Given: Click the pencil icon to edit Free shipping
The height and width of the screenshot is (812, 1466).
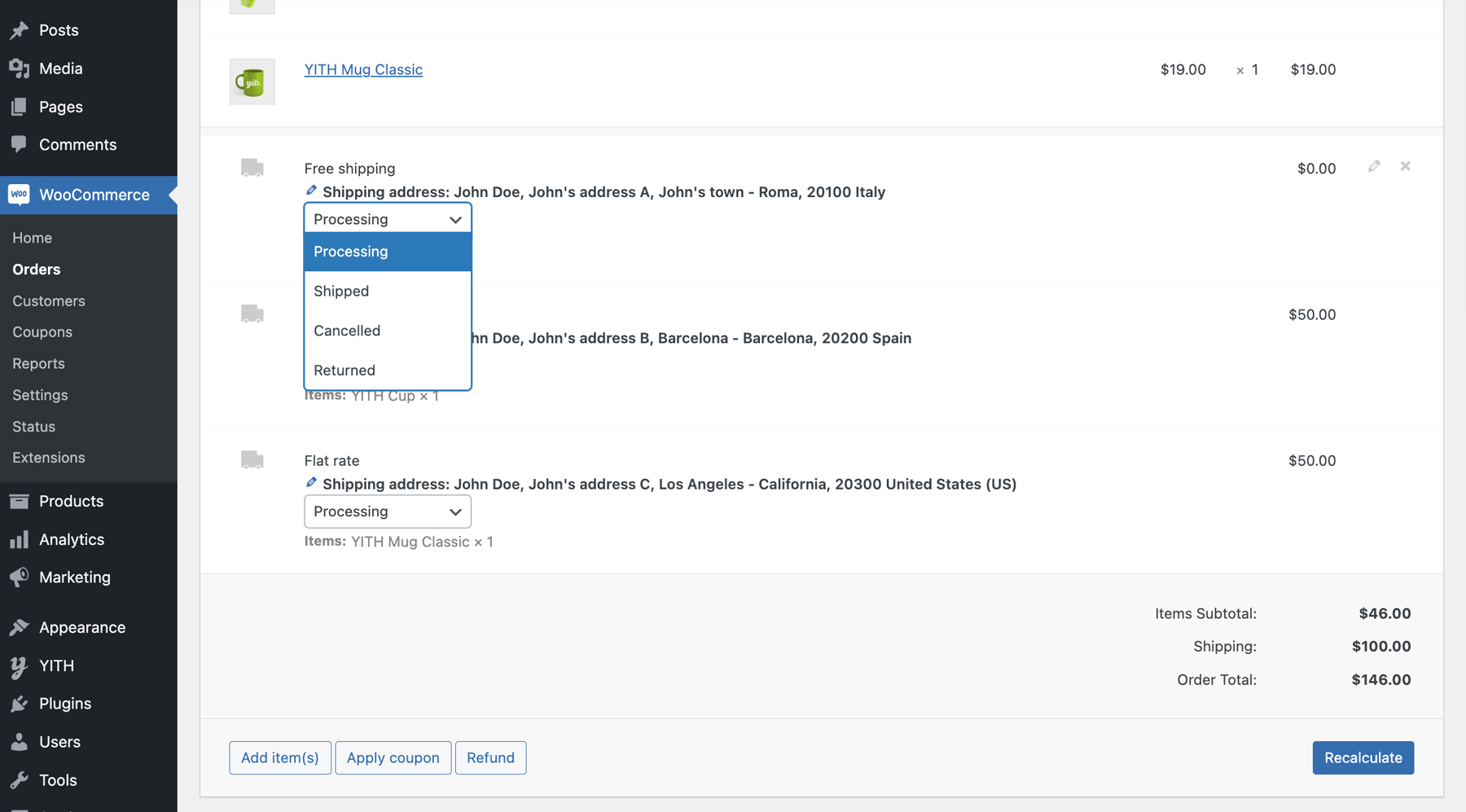Looking at the screenshot, I should [x=1374, y=166].
